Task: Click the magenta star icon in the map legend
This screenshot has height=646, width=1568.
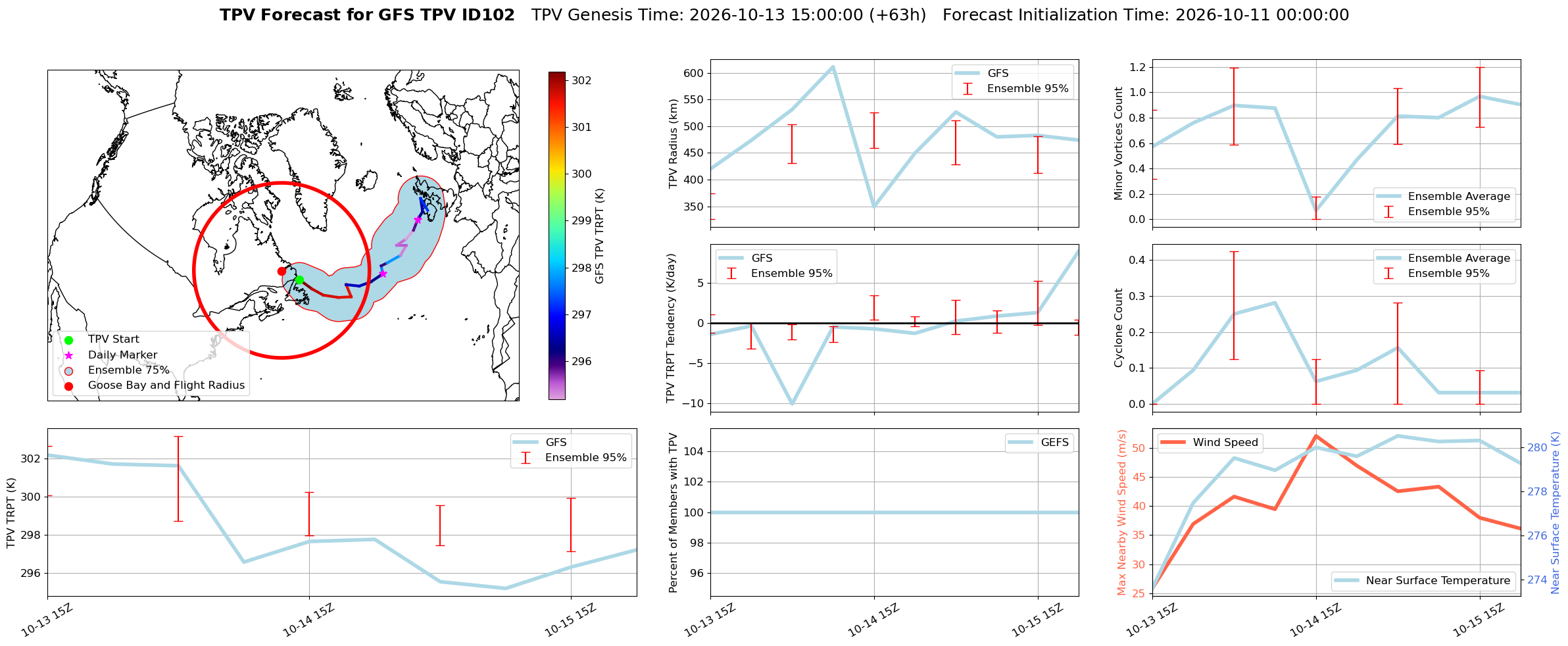Action: point(68,355)
